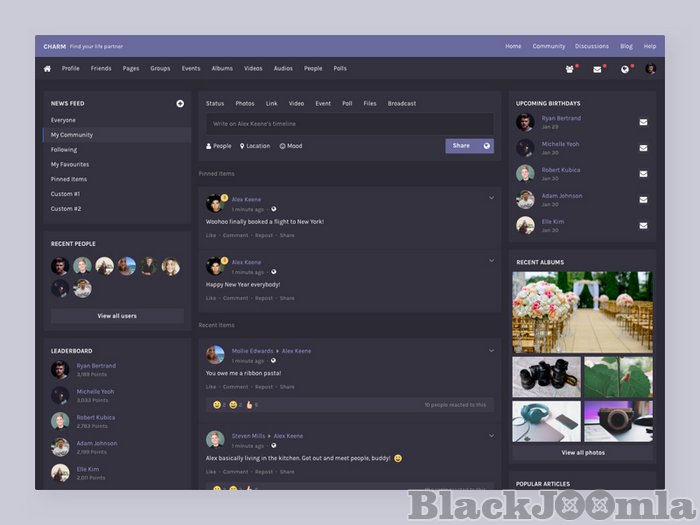Tag People in the post
The width and height of the screenshot is (700, 525).
coord(218,146)
